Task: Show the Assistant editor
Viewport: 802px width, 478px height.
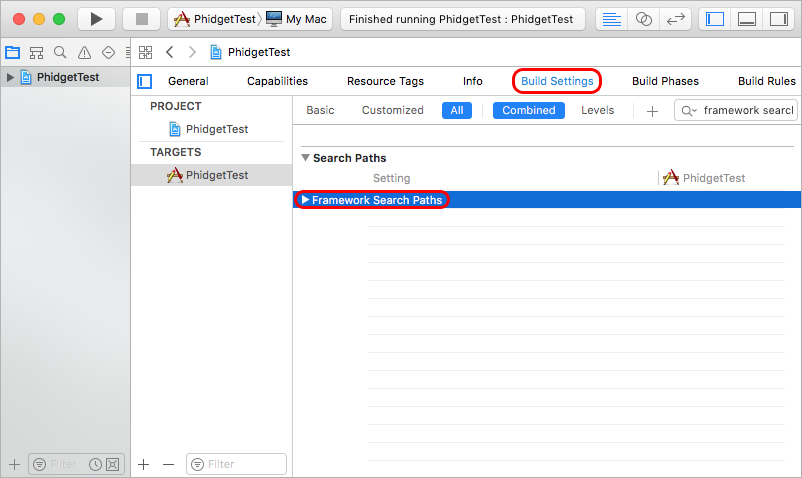Action: click(645, 19)
